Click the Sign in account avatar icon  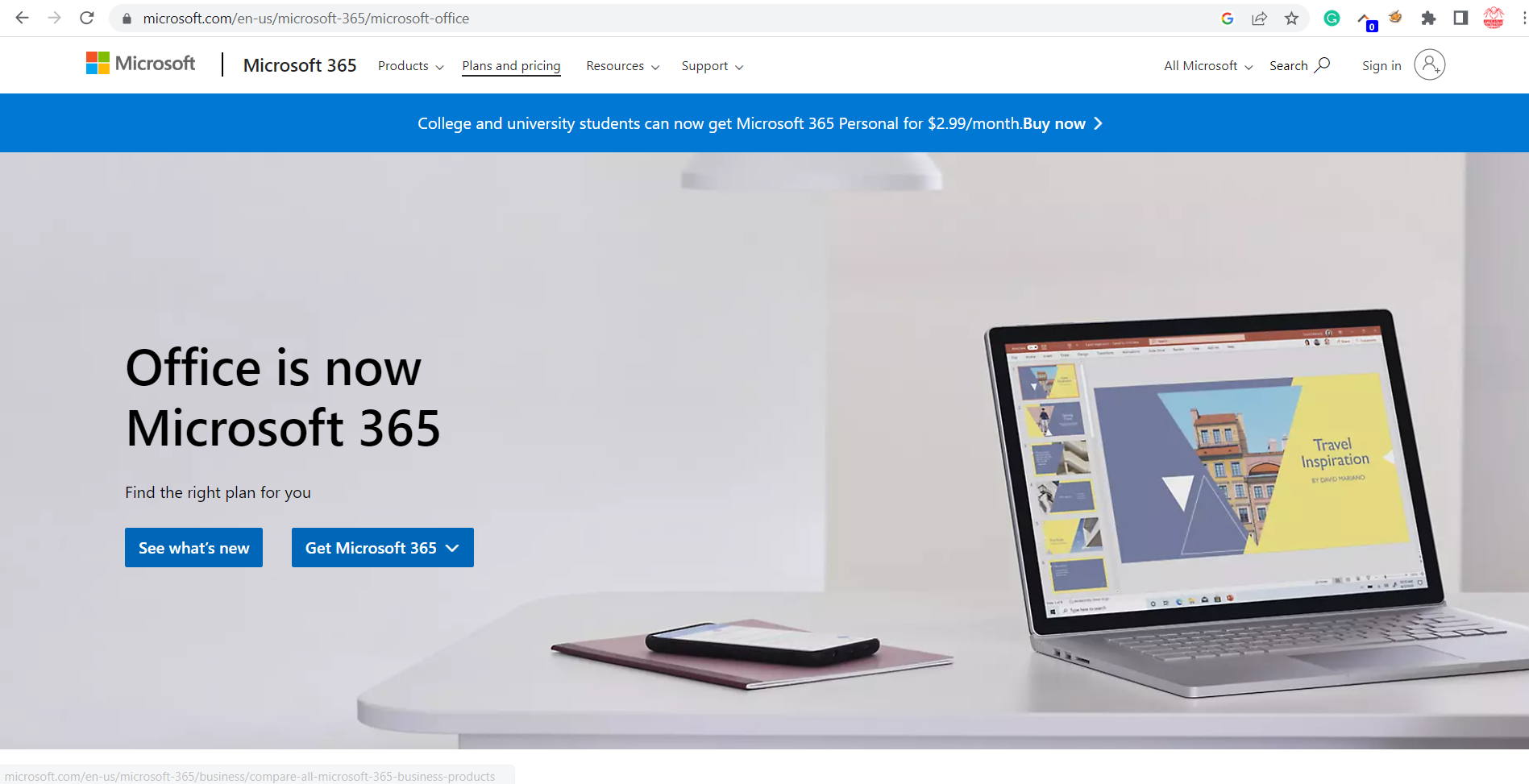pos(1429,64)
